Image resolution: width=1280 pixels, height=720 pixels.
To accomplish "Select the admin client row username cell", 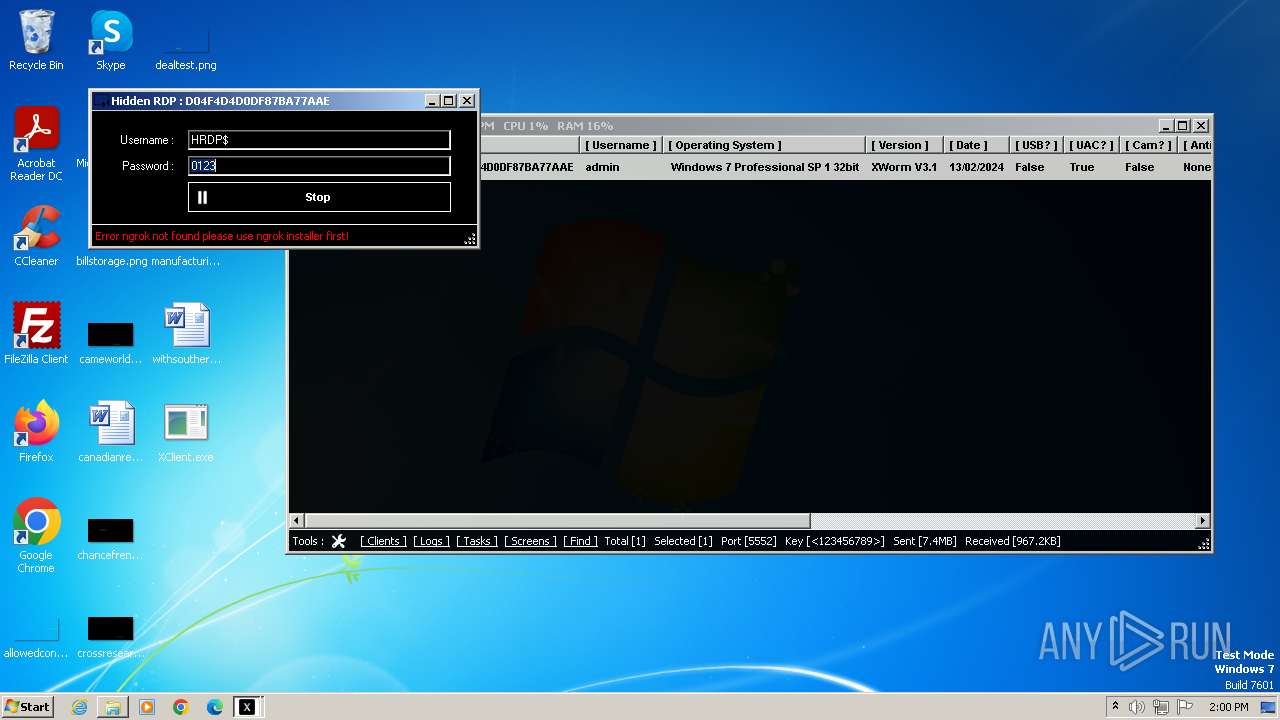I will (602, 167).
